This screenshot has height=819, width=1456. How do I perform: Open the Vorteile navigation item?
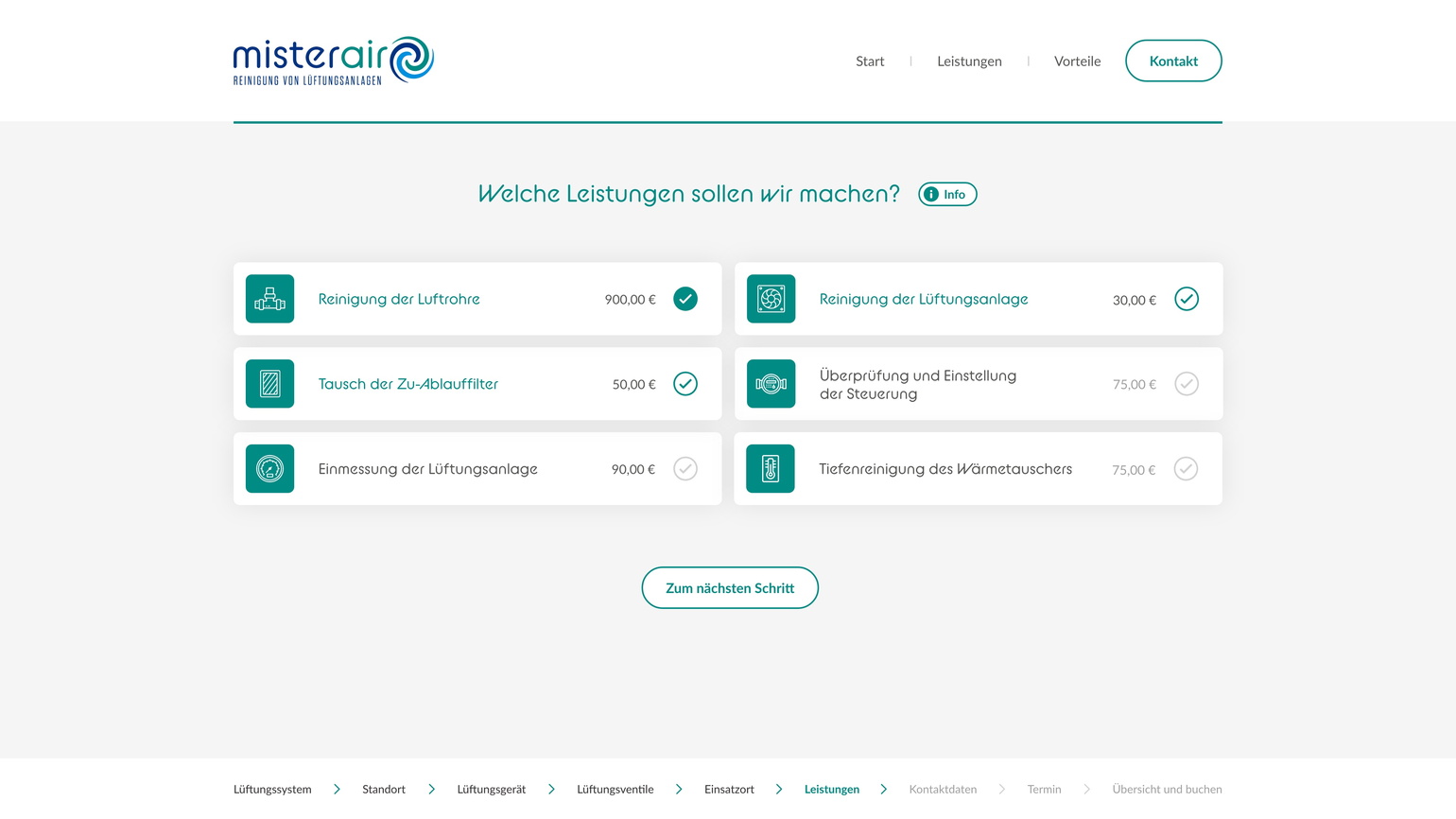click(1077, 61)
